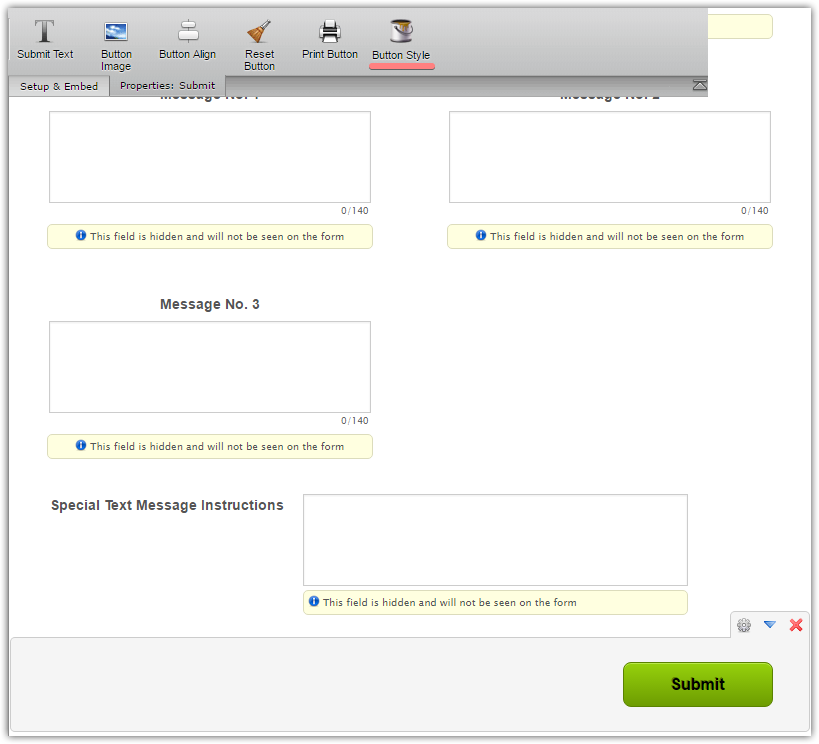Delete the submit field with red X
The width and height of the screenshot is (819, 744).
pyautogui.click(x=796, y=625)
